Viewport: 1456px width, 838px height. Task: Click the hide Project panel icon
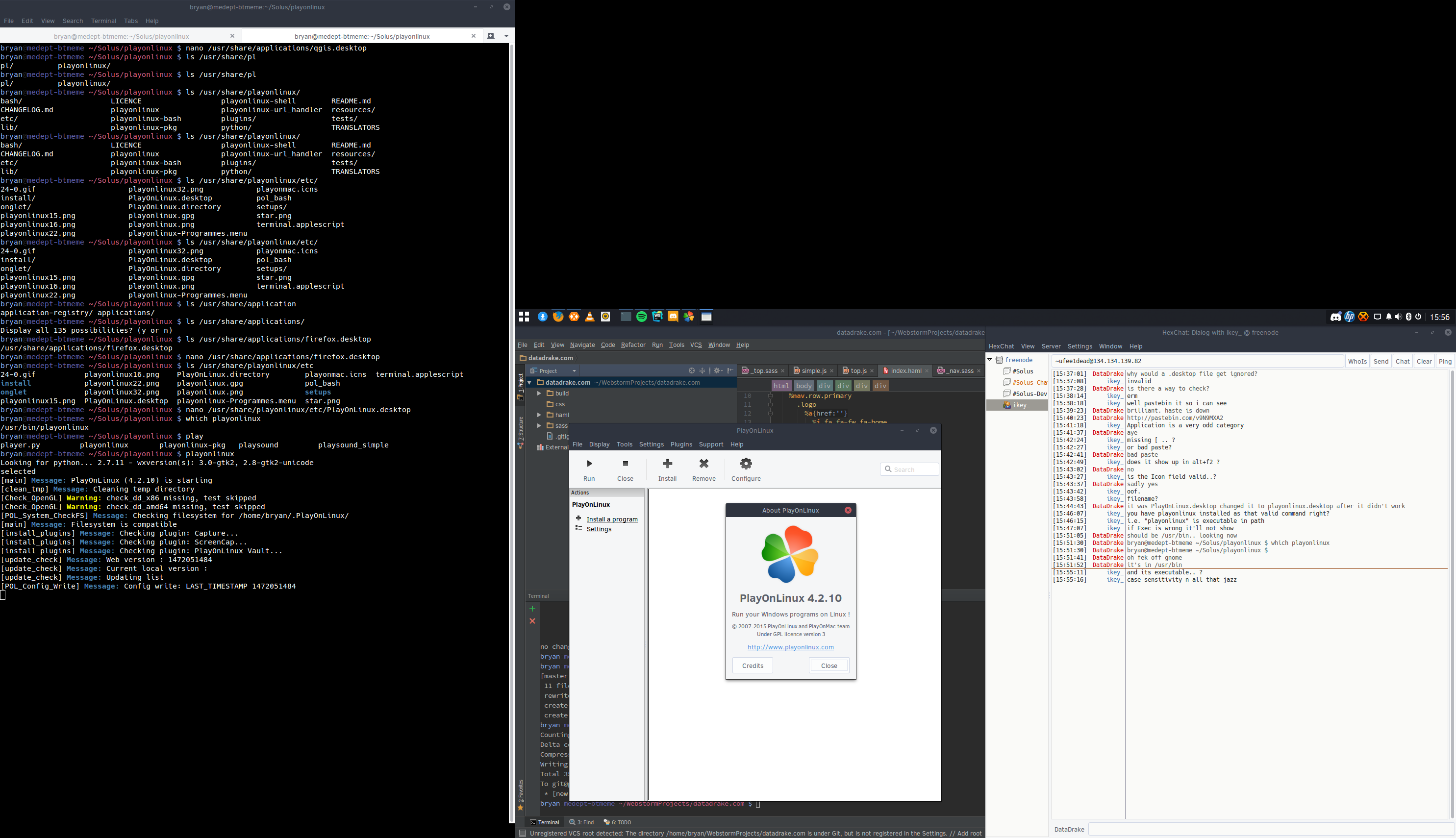pos(730,371)
